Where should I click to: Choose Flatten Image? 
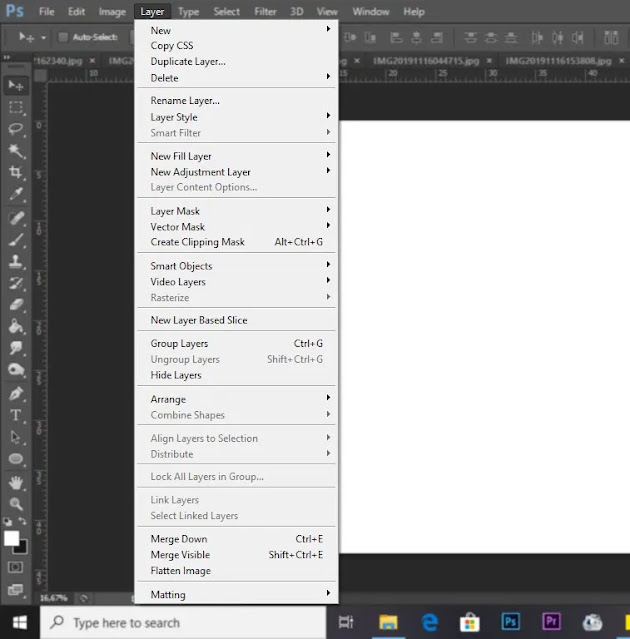pos(236,571)
